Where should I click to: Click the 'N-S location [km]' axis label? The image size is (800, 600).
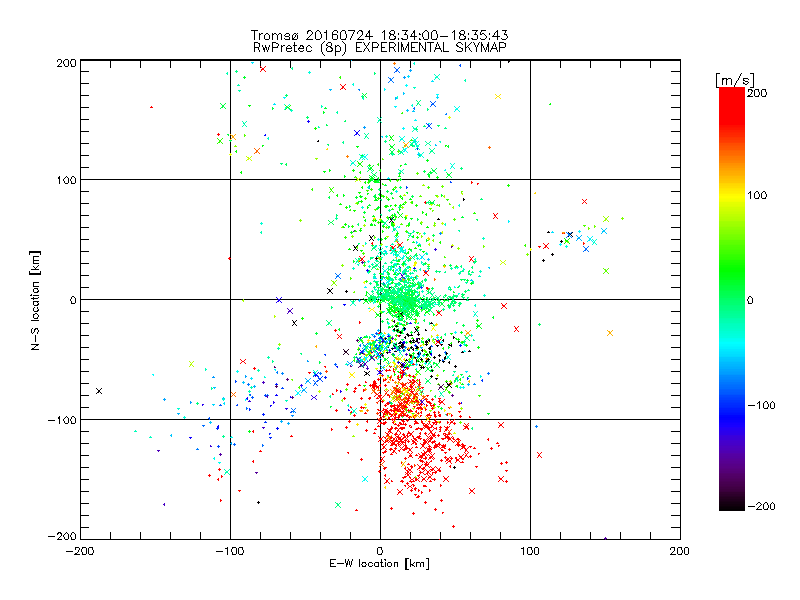pos(35,300)
